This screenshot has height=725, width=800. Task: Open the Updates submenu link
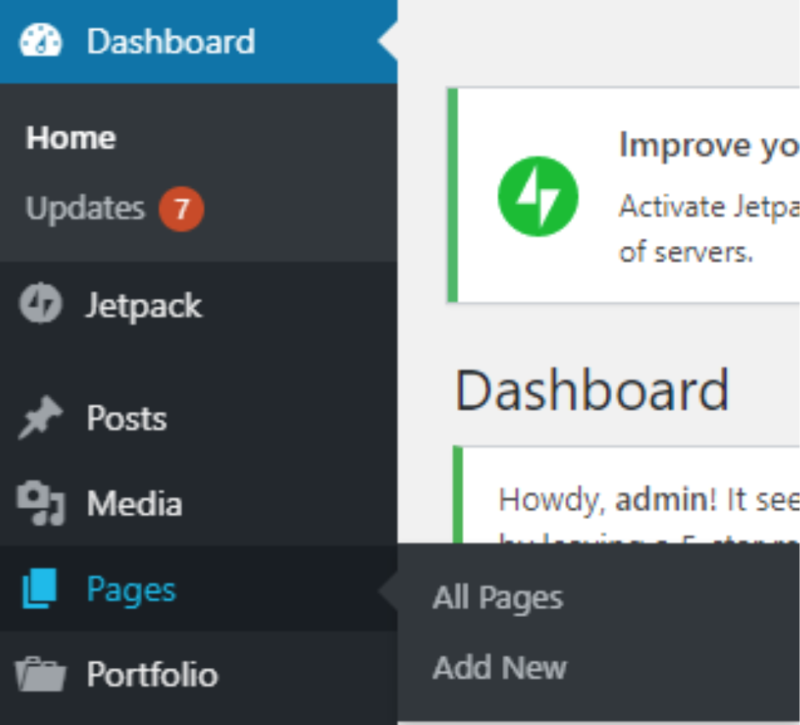(x=85, y=209)
